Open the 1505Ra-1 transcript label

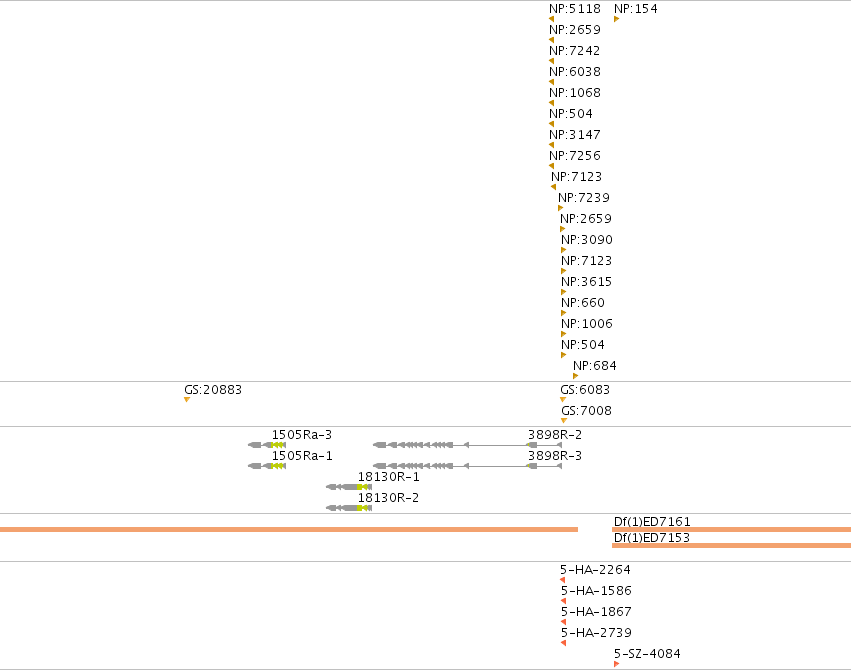click(302, 456)
